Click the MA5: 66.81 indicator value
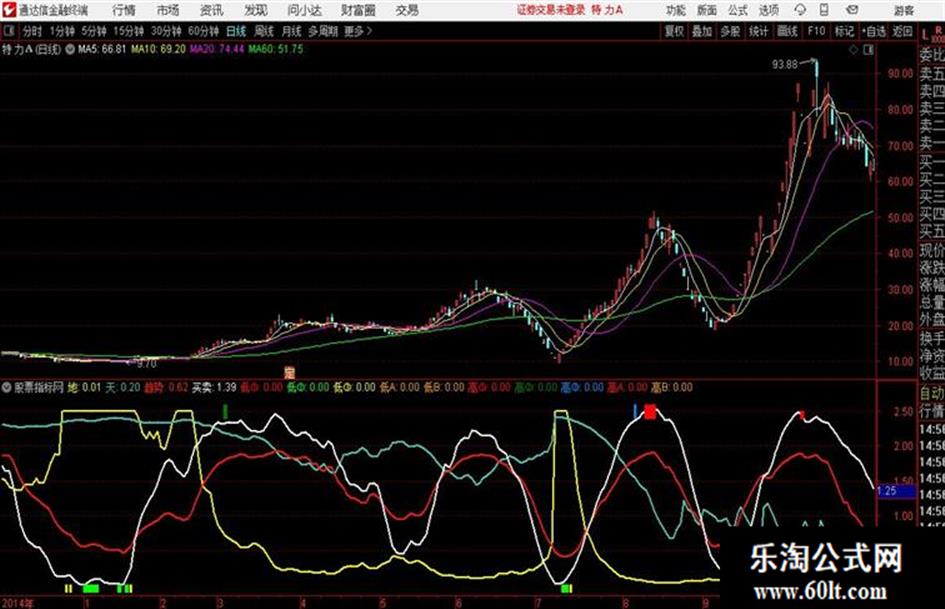The height and width of the screenshot is (609, 945). pos(102,49)
